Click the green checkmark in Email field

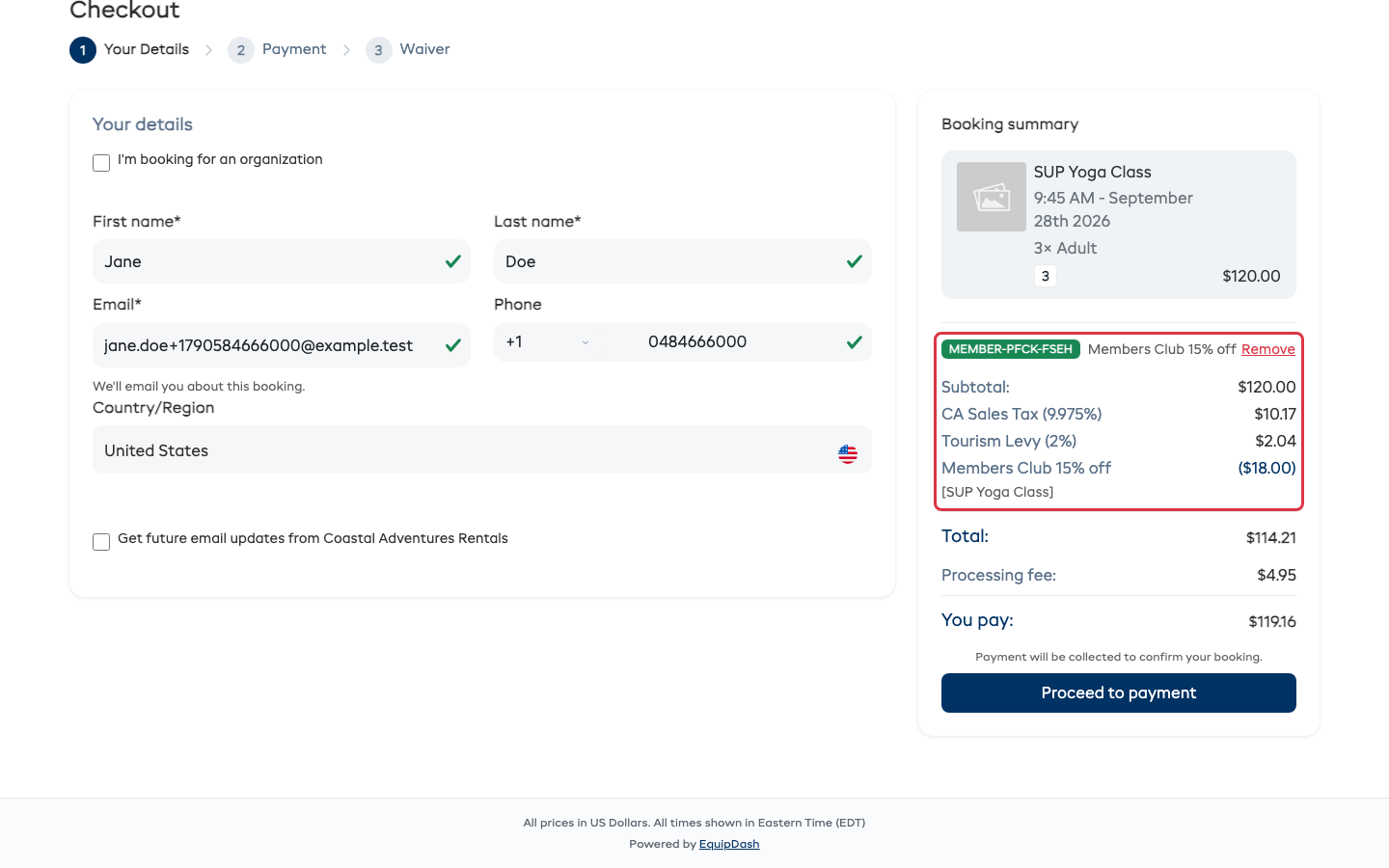point(453,345)
